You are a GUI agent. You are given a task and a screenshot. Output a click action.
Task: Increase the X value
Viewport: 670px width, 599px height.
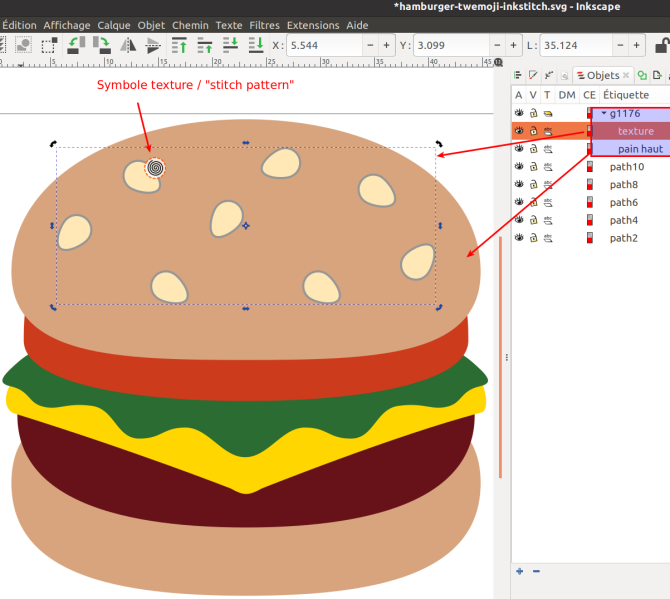pos(386,45)
